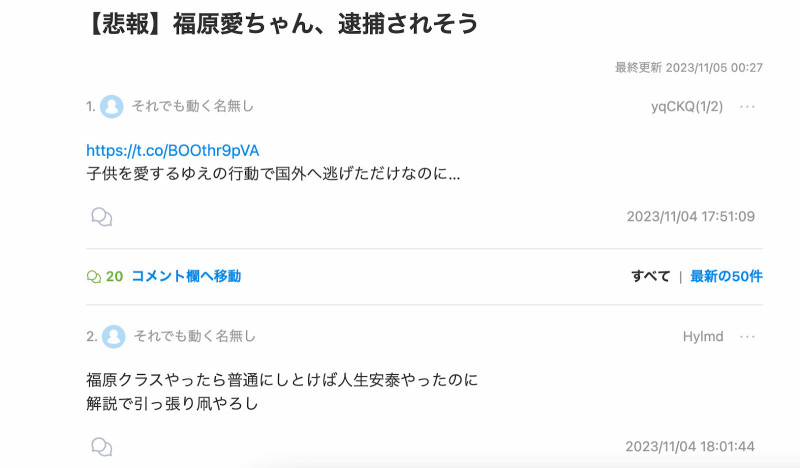Screen dimensions: 800x468
Task: Click the green comment icon beside 20
Action: click(94, 277)
